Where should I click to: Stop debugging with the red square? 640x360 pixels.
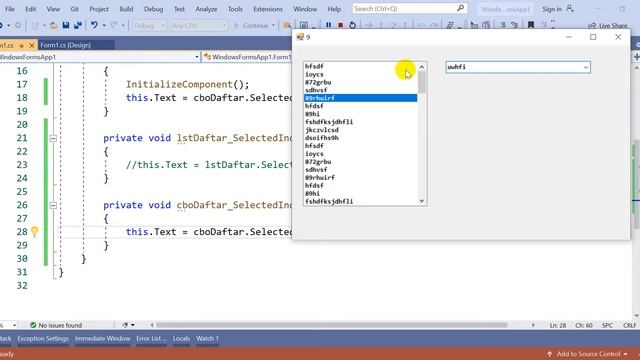(x=340, y=25)
